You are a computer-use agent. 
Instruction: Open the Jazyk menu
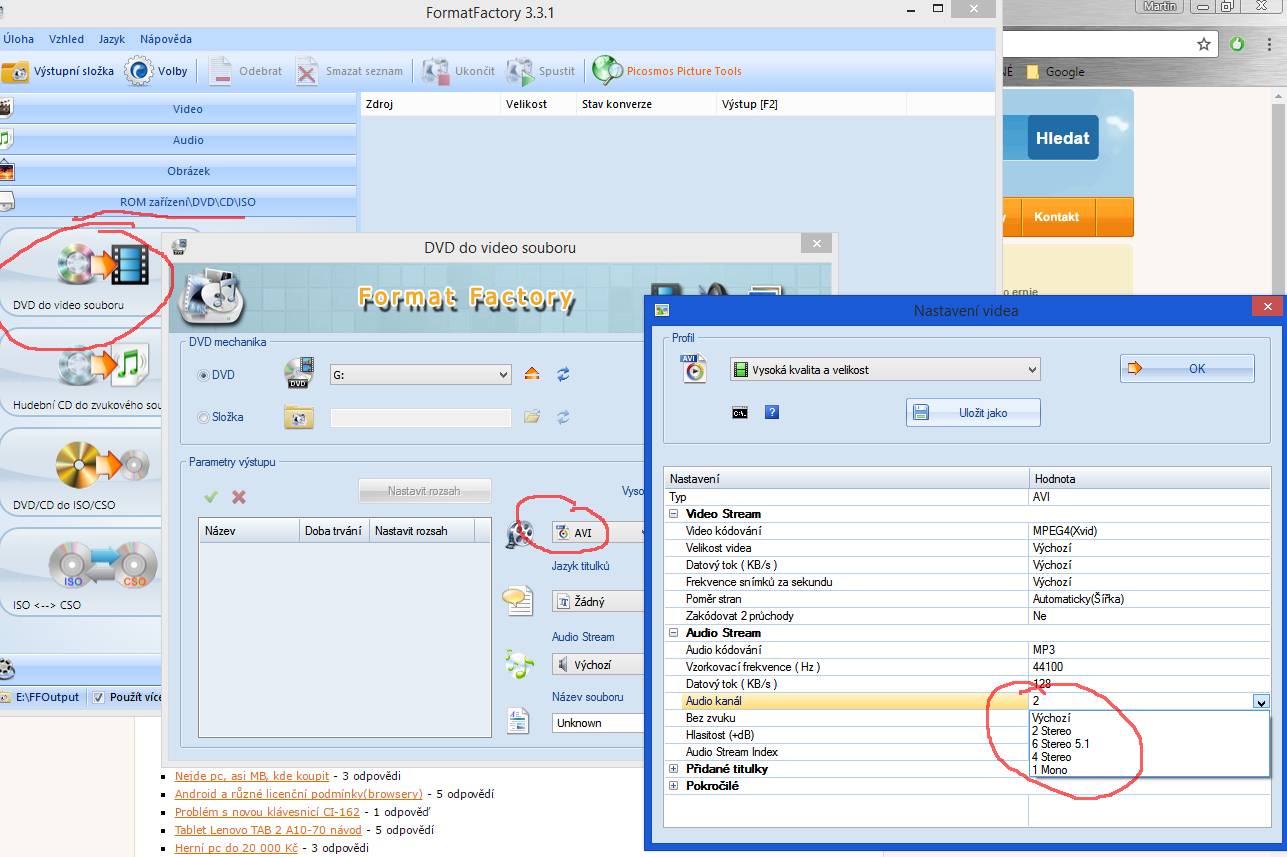coord(112,39)
